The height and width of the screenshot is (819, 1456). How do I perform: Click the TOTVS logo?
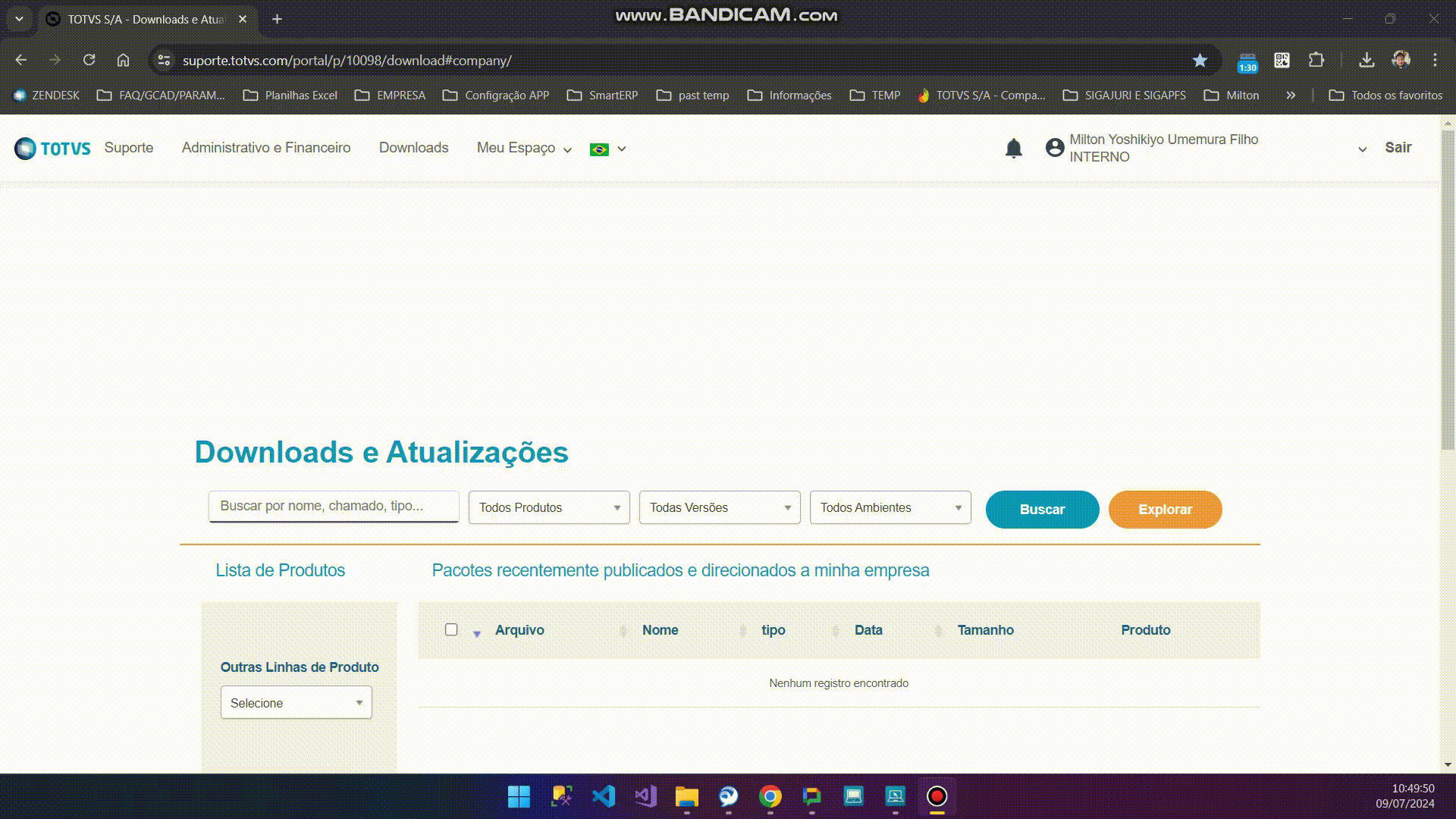(x=52, y=148)
